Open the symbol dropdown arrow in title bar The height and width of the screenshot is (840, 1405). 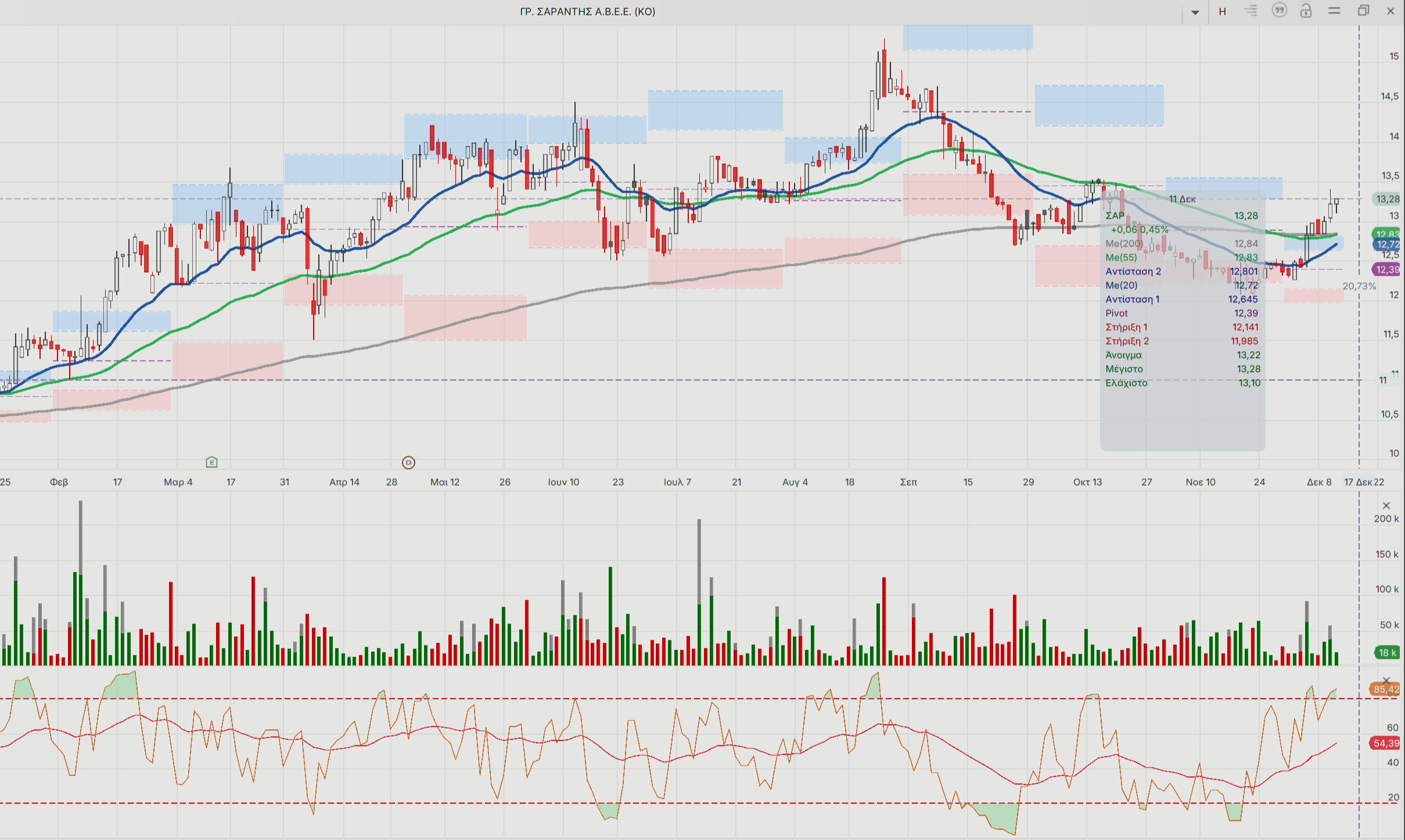click(1195, 12)
